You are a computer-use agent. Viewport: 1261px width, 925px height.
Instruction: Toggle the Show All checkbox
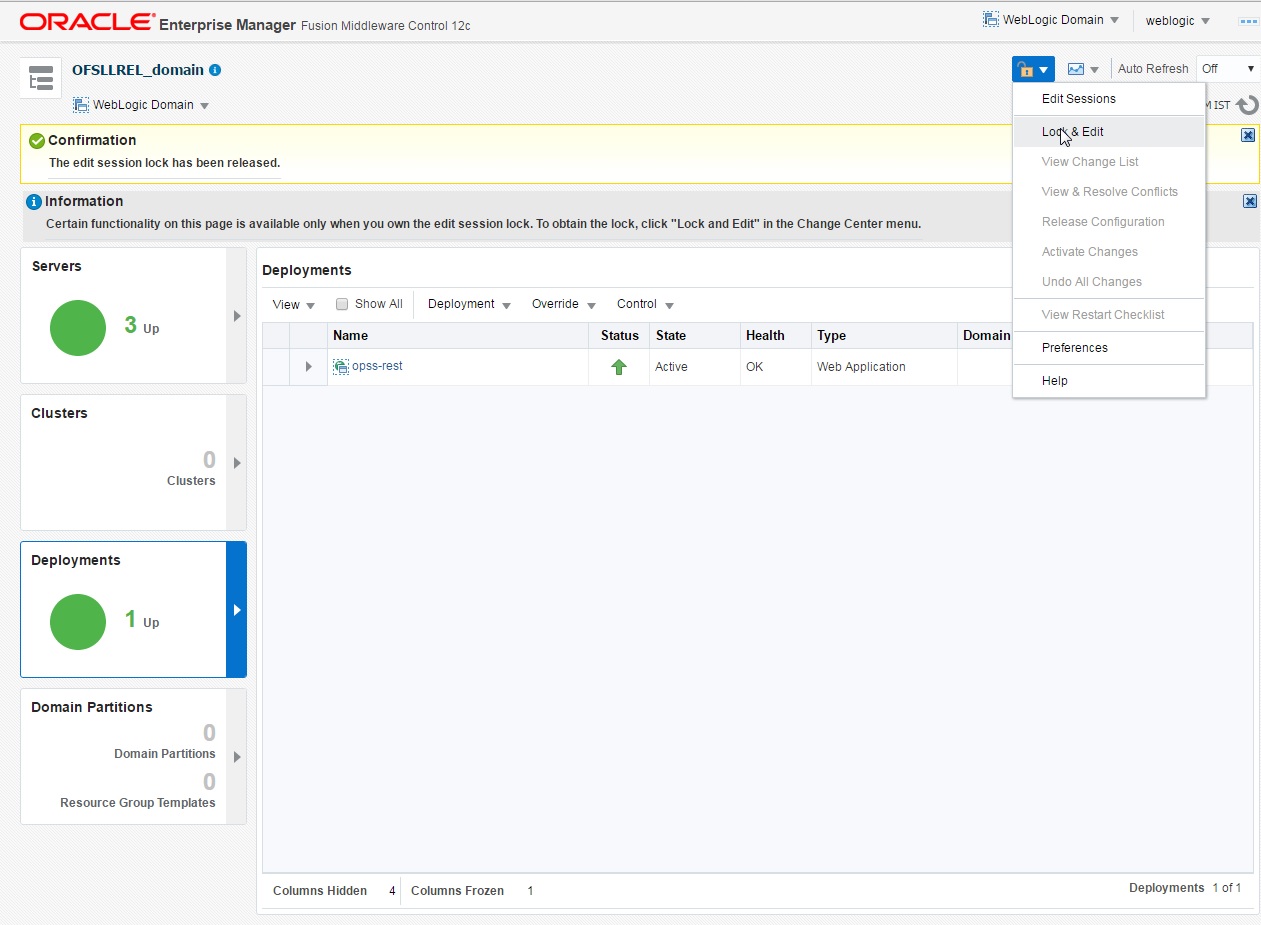[x=342, y=304]
